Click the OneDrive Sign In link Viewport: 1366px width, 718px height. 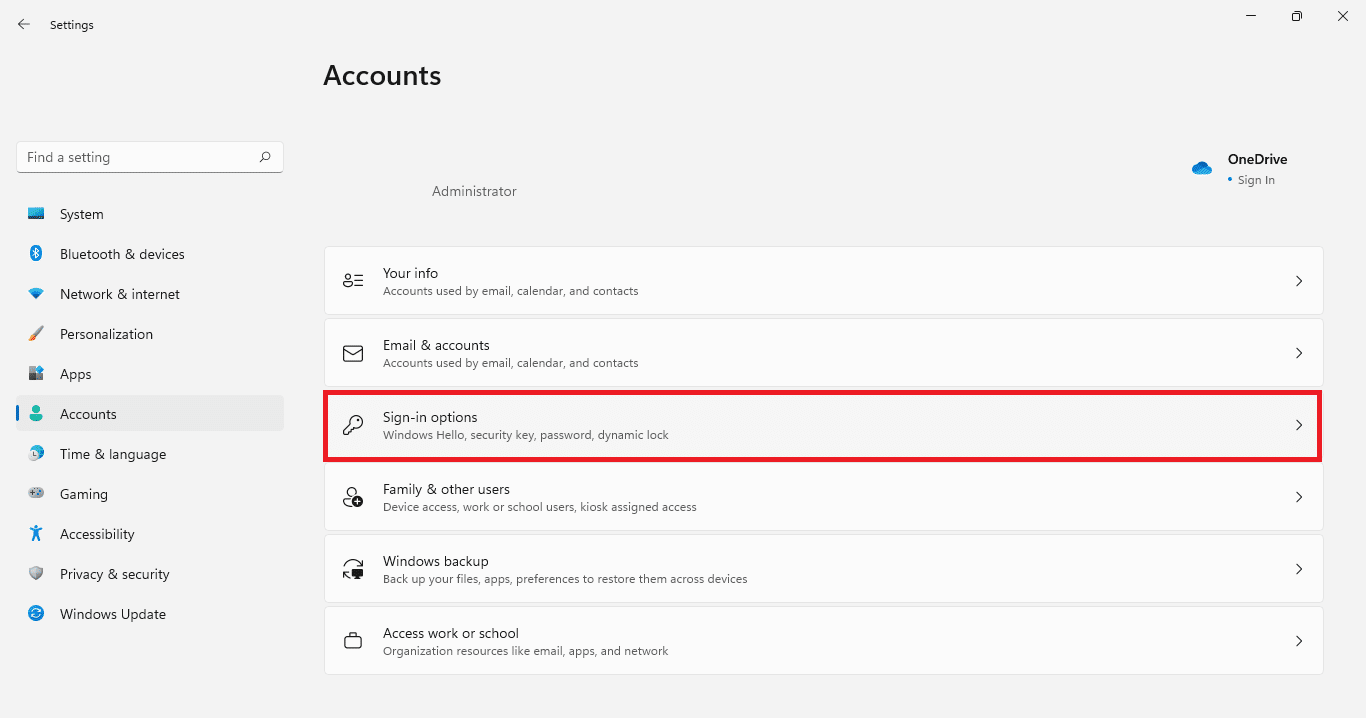[1256, 180]
